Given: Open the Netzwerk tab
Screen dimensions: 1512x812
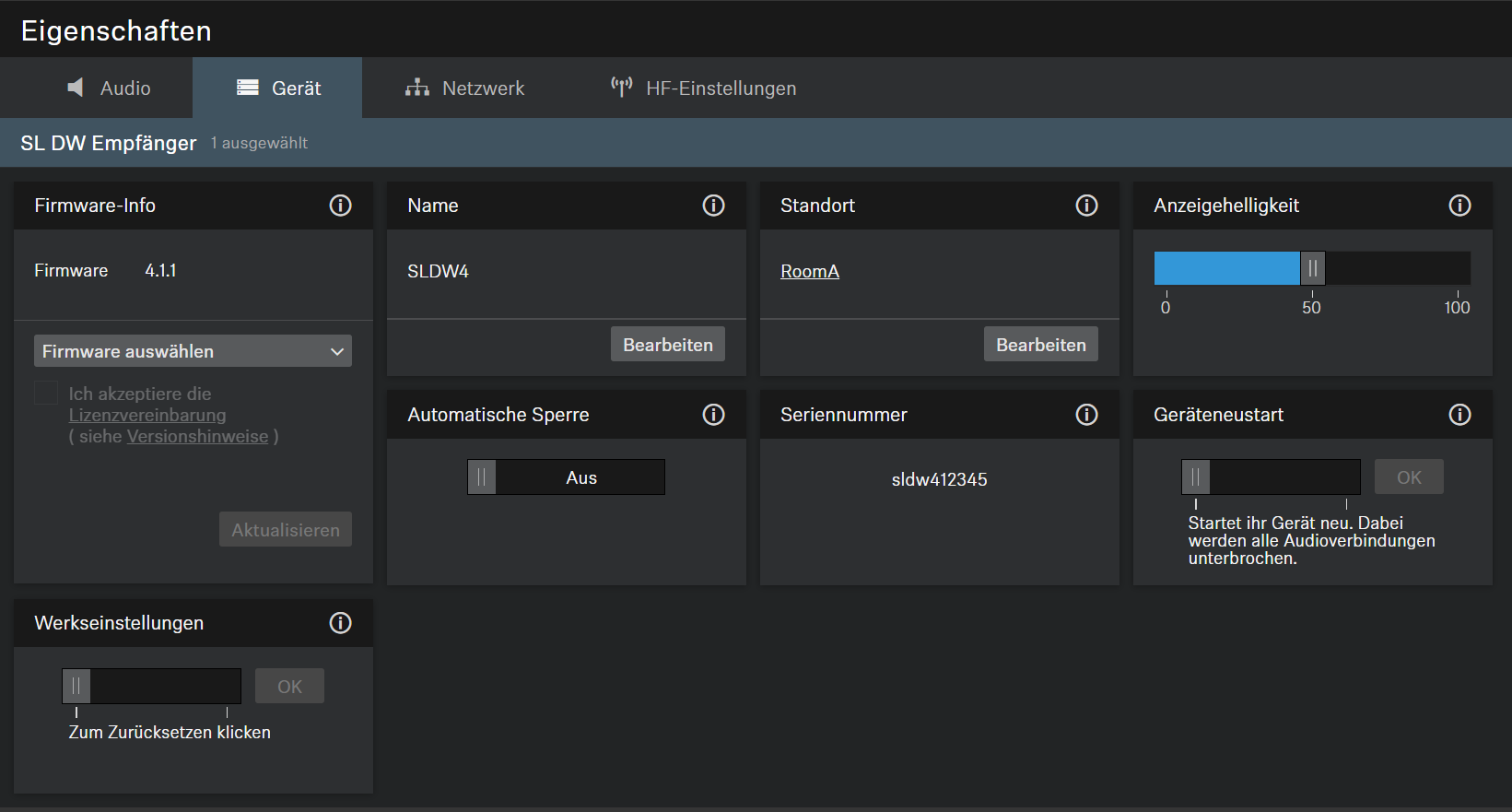Looking at the screenshot, I should (x=464, y=88).
